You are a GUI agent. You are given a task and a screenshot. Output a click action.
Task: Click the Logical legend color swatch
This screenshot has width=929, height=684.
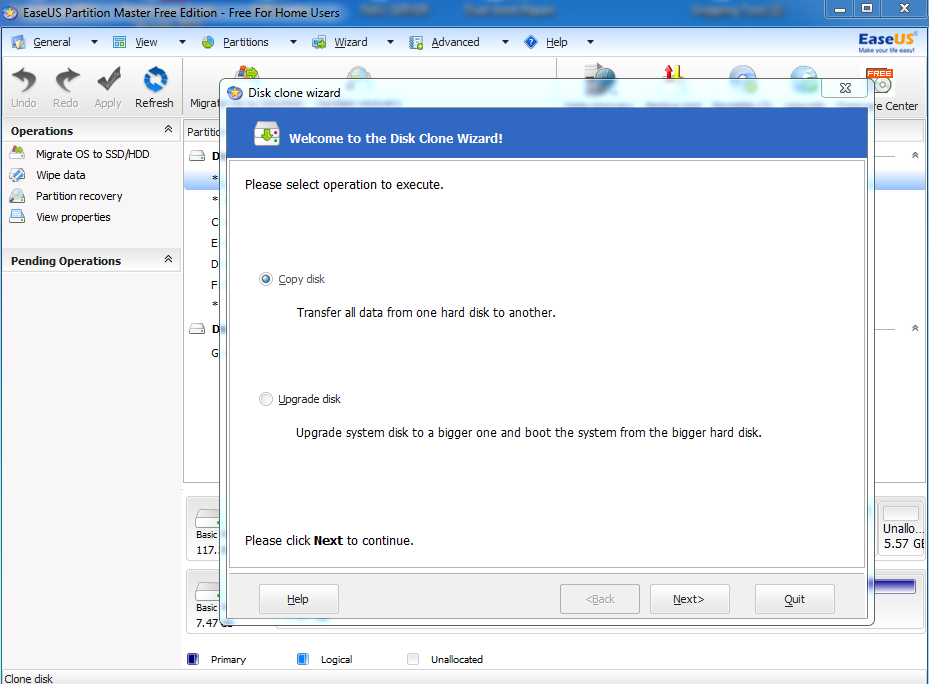tap(303, 659)
